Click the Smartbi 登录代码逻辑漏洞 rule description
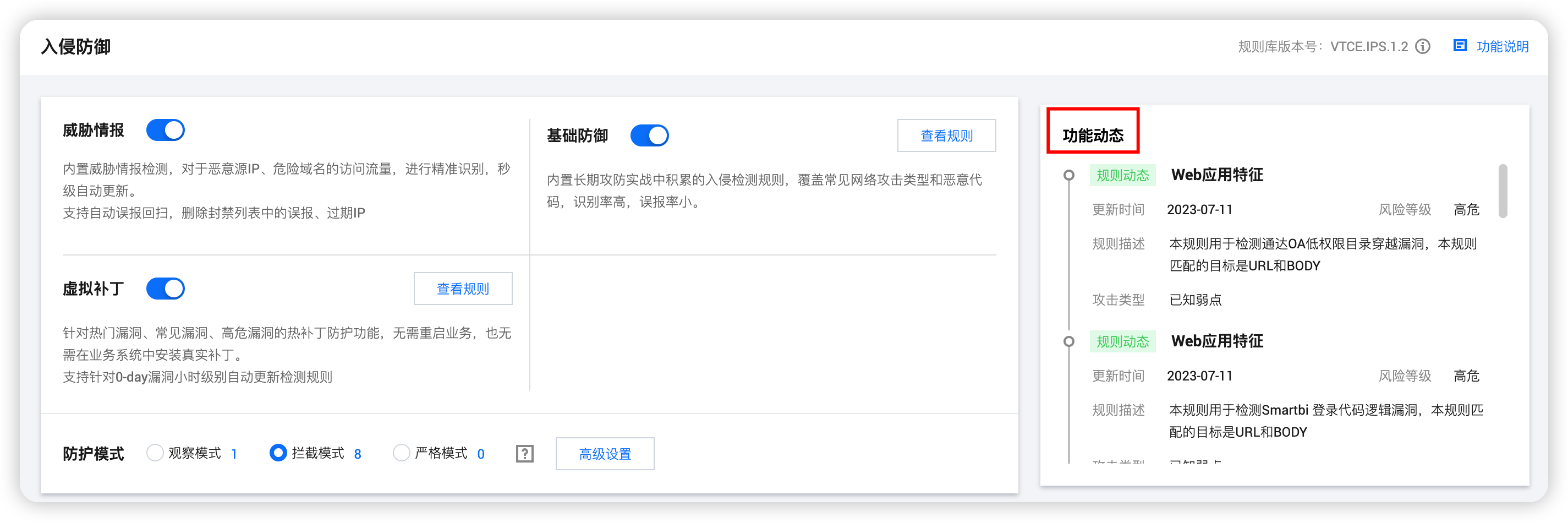Image resolution: width=1568 pixels, height=522 pixels. (1325, 421)
